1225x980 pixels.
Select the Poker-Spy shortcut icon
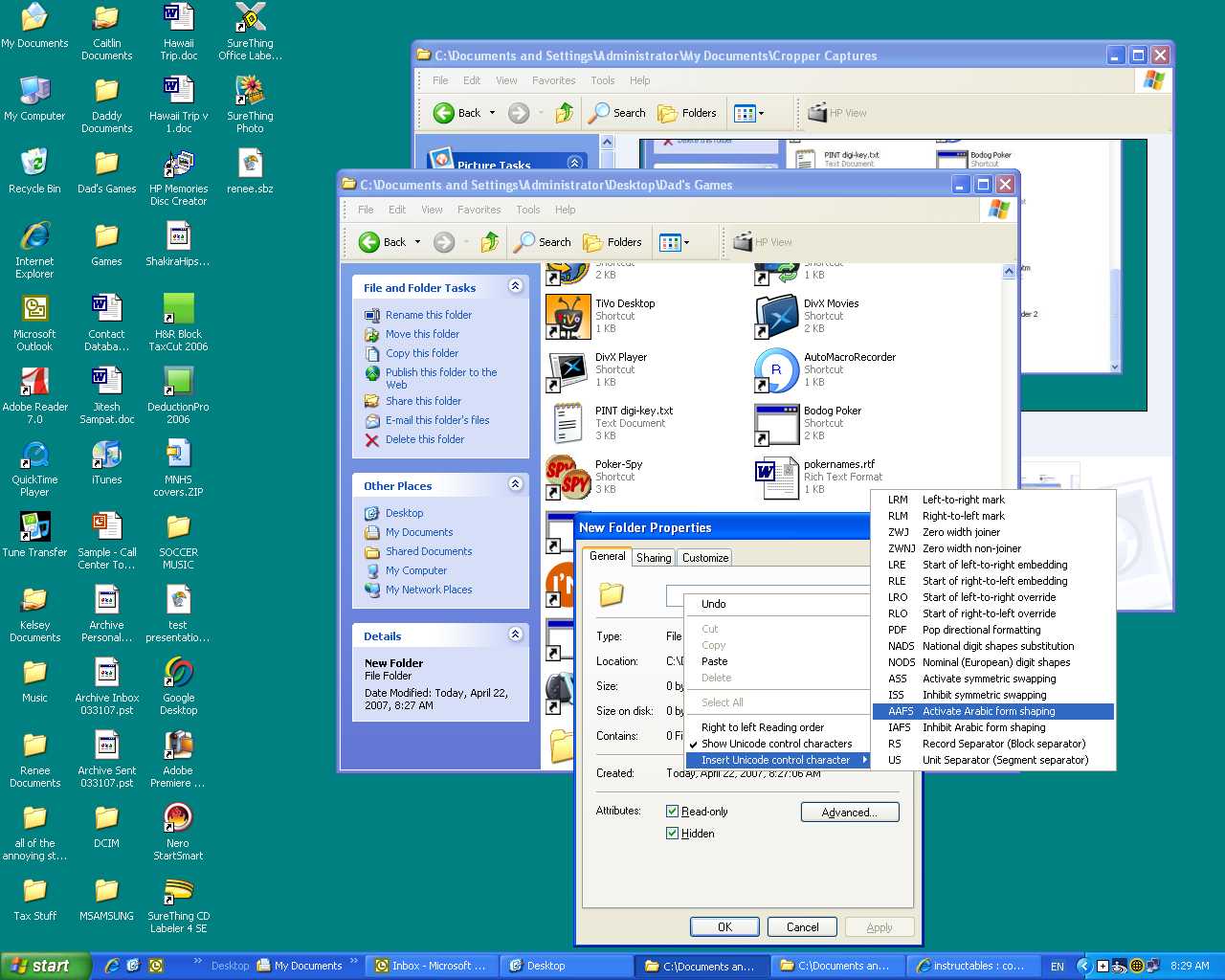(568, 478)
